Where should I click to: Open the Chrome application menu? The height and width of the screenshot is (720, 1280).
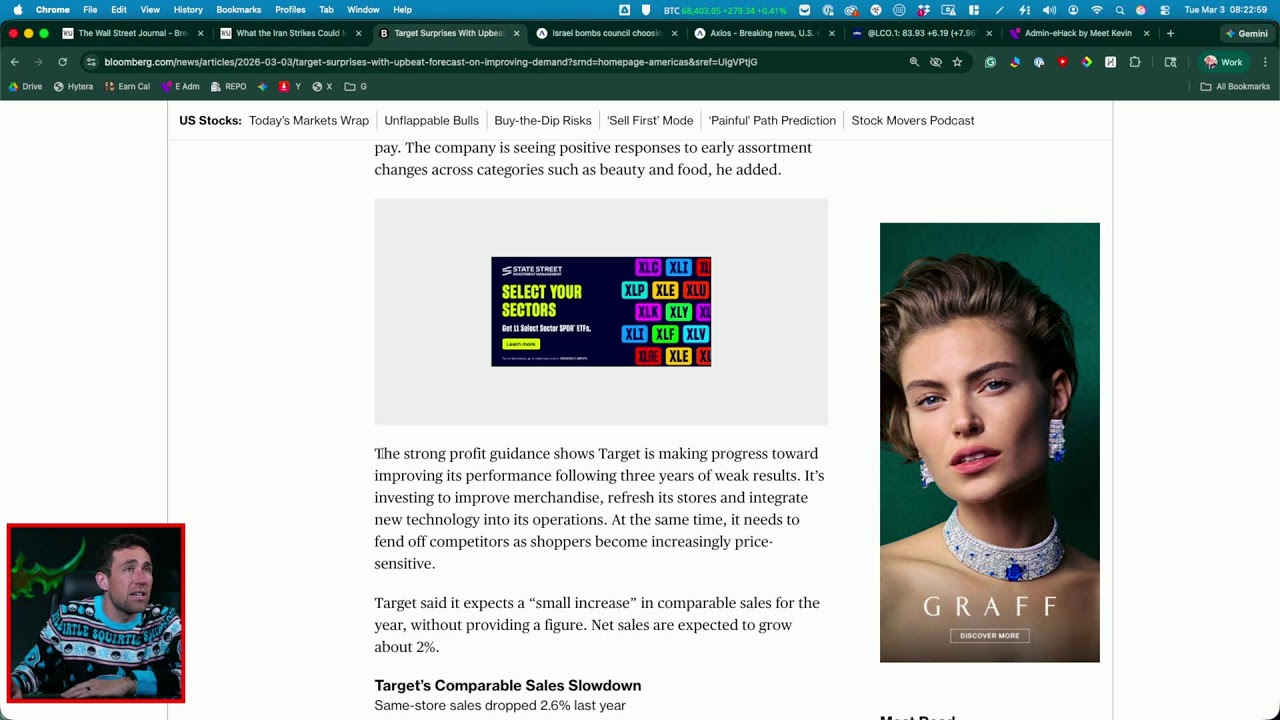point(53,10)
